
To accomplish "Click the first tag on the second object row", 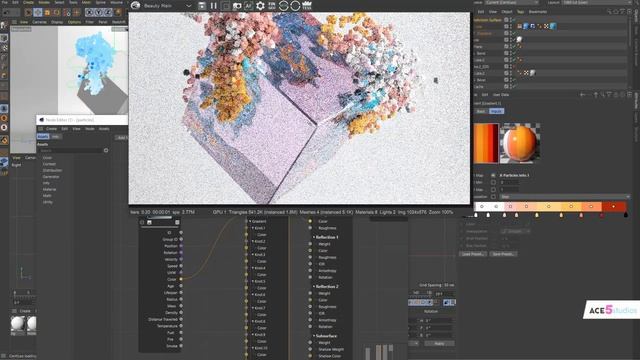I will coord(520,26).
